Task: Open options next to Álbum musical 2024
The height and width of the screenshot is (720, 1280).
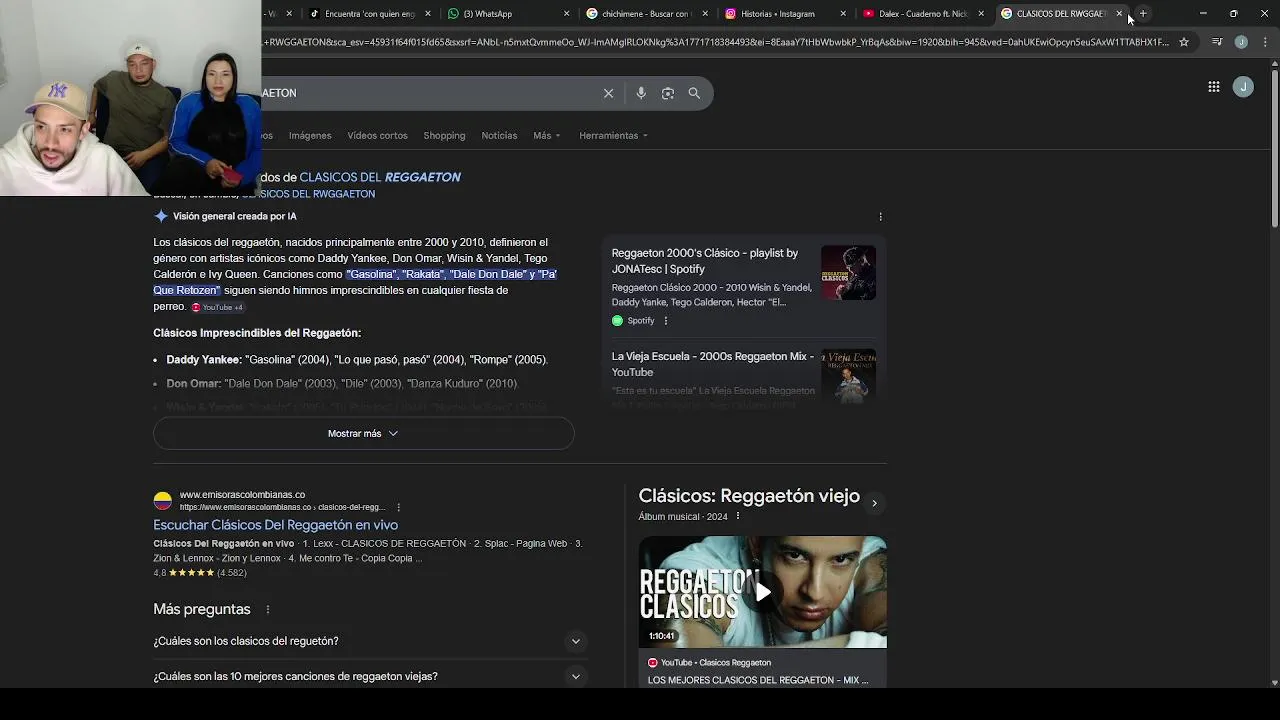Action: pyautogui.click(x=738, y=516)
